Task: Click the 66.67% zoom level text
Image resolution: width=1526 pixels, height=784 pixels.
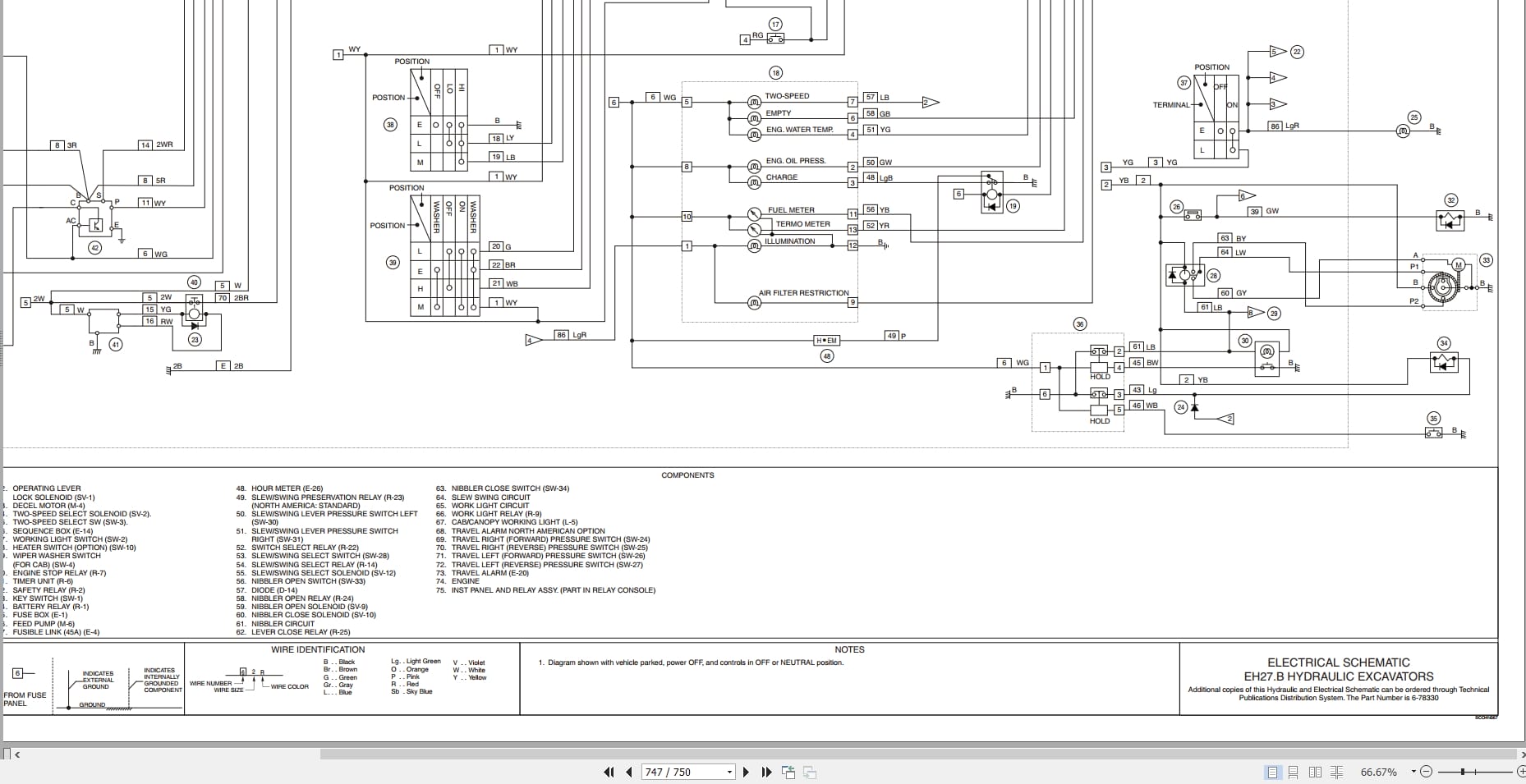Action: coord(1378,772)
